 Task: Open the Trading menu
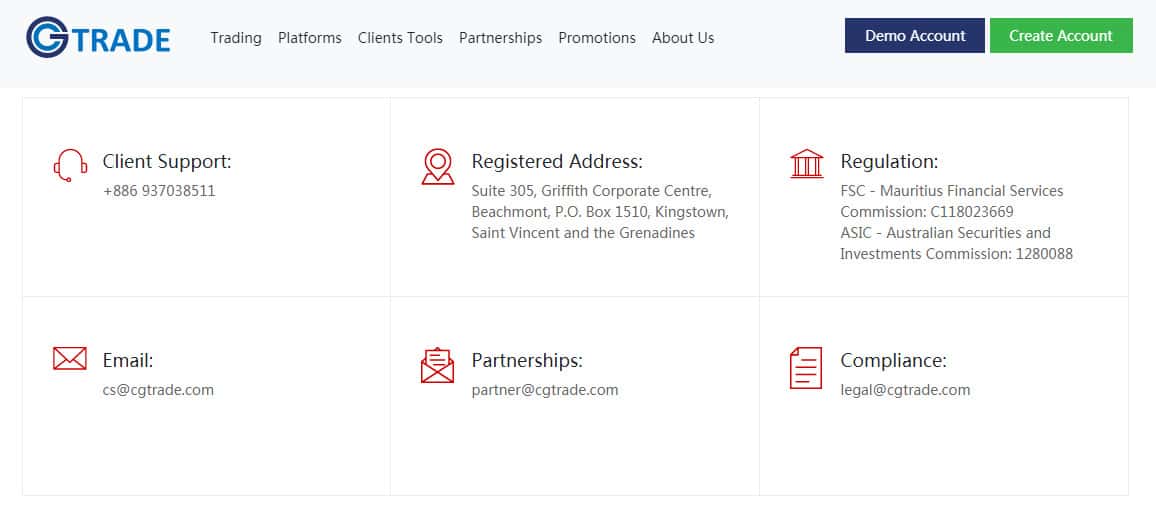236,38
